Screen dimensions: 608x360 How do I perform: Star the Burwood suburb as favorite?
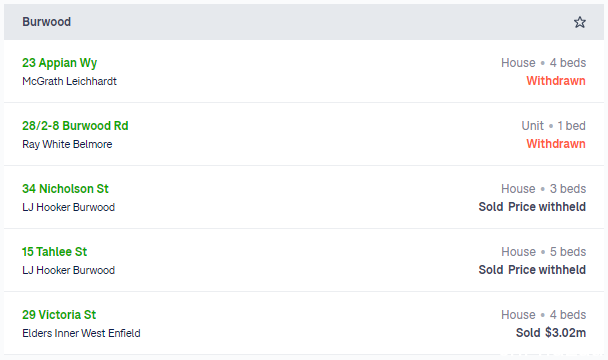(579, 22)
